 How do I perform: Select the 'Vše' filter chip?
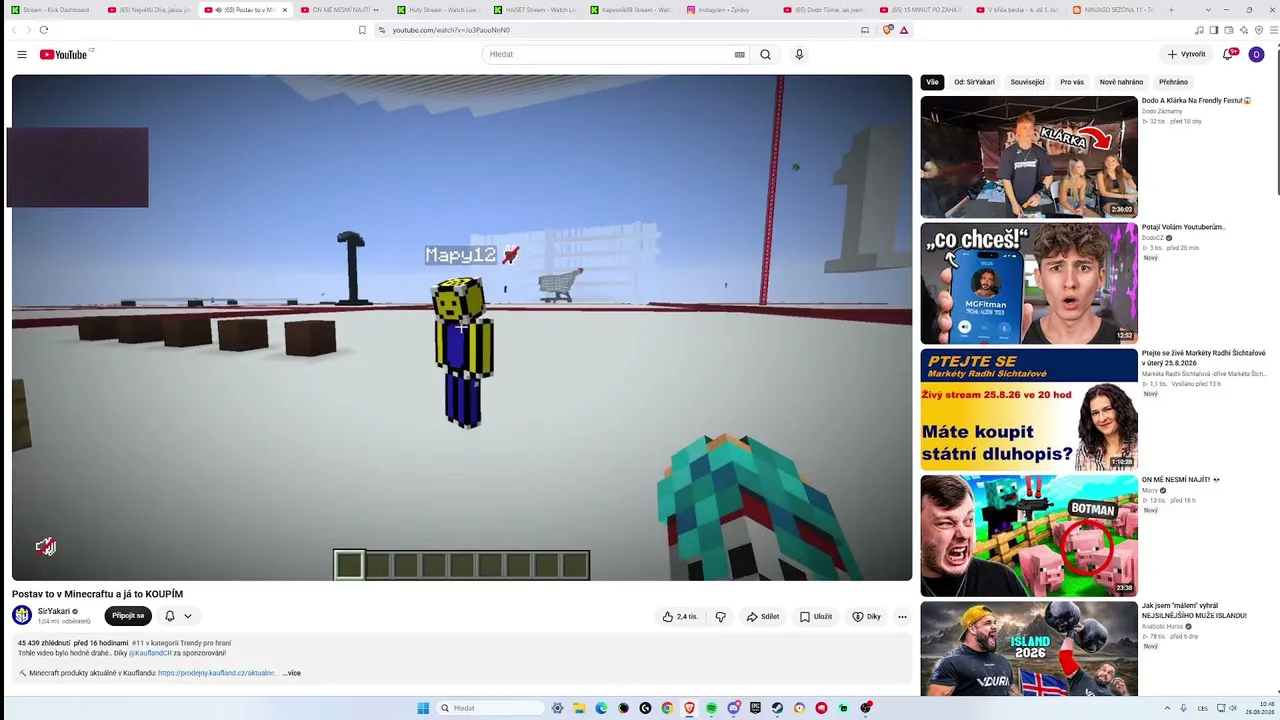(x=932, y=82)
